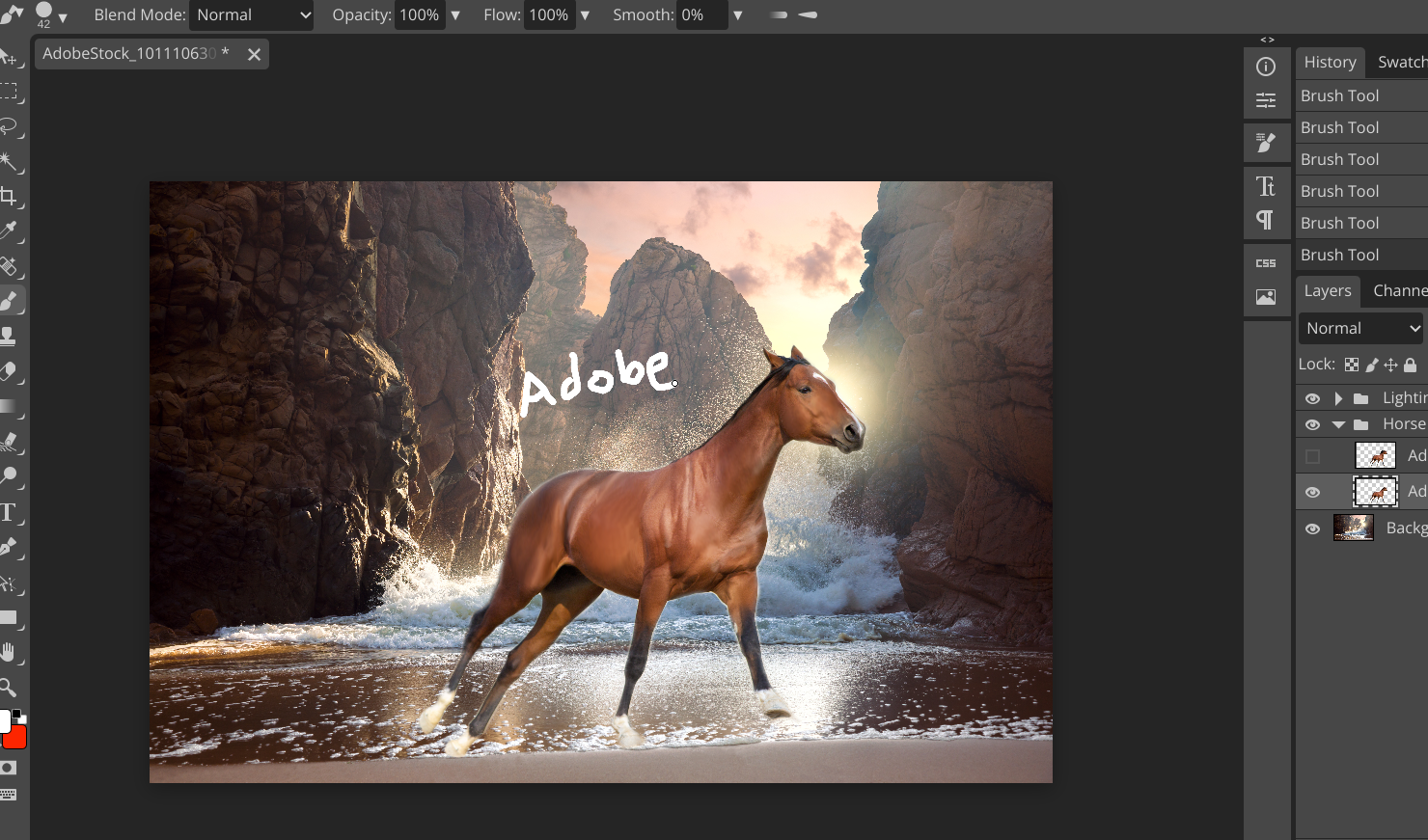Screen dimensions: 1428x840
Task: Select the Dodge tool
Action: pyautogui.click(x=10, y=476)
